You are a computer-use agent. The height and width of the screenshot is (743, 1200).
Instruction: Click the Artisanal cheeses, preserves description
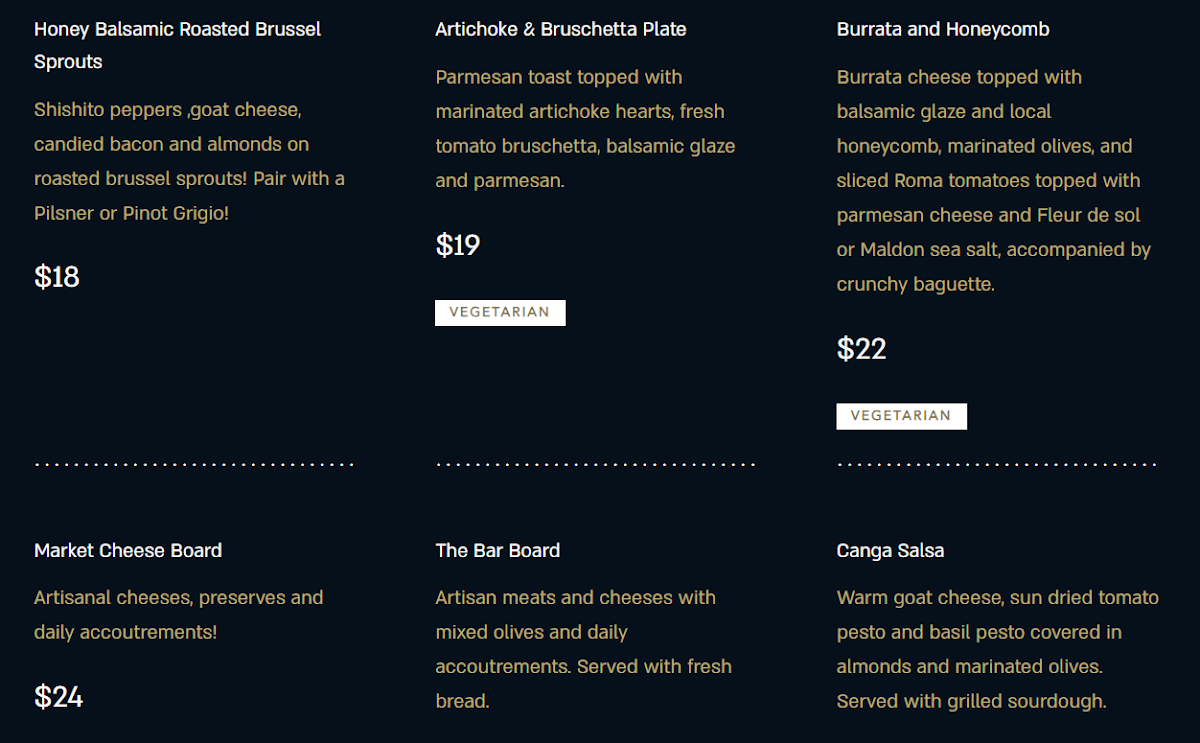click(178, 615)
